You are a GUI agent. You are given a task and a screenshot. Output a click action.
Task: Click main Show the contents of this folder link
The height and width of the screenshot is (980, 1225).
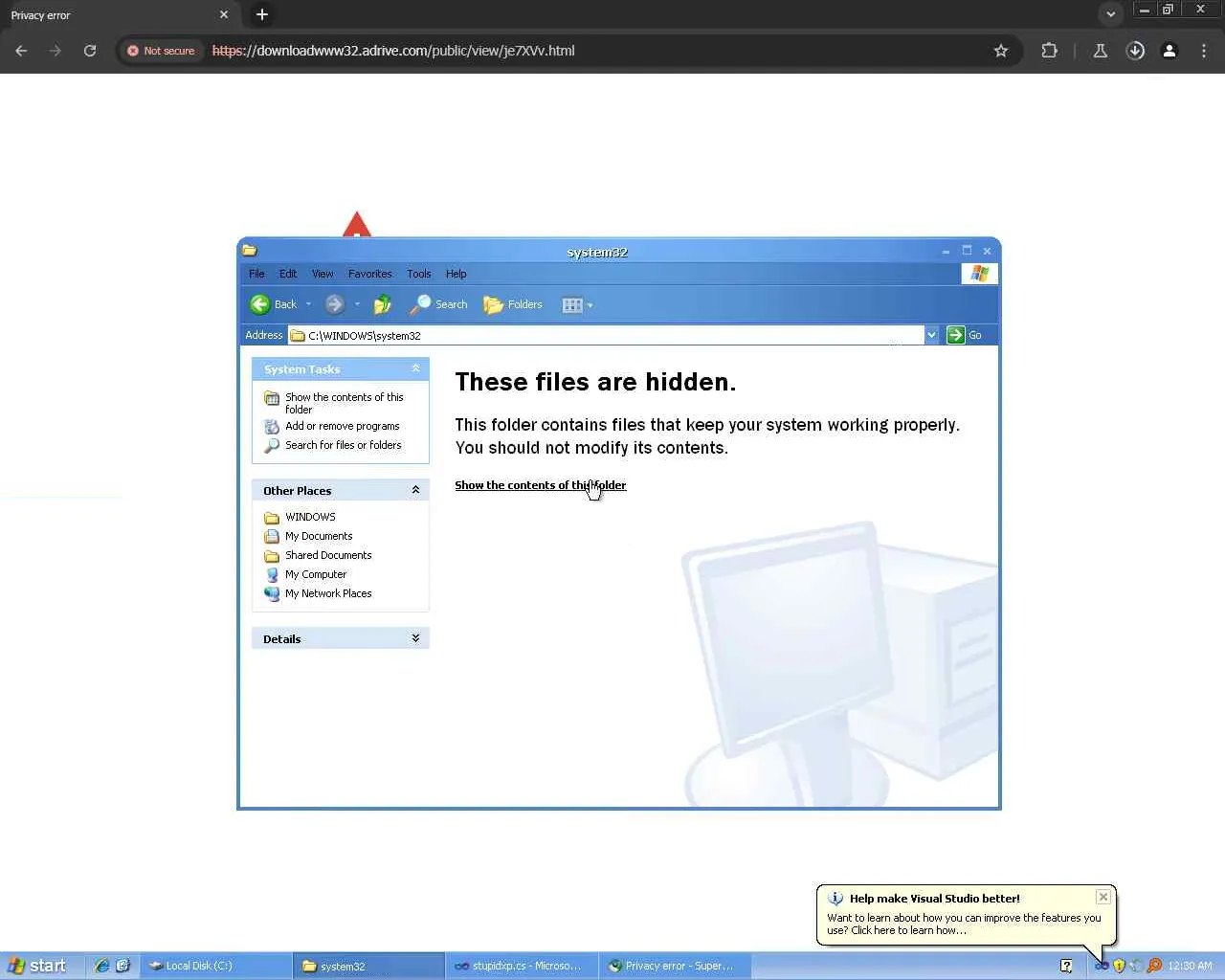[541, 485]
